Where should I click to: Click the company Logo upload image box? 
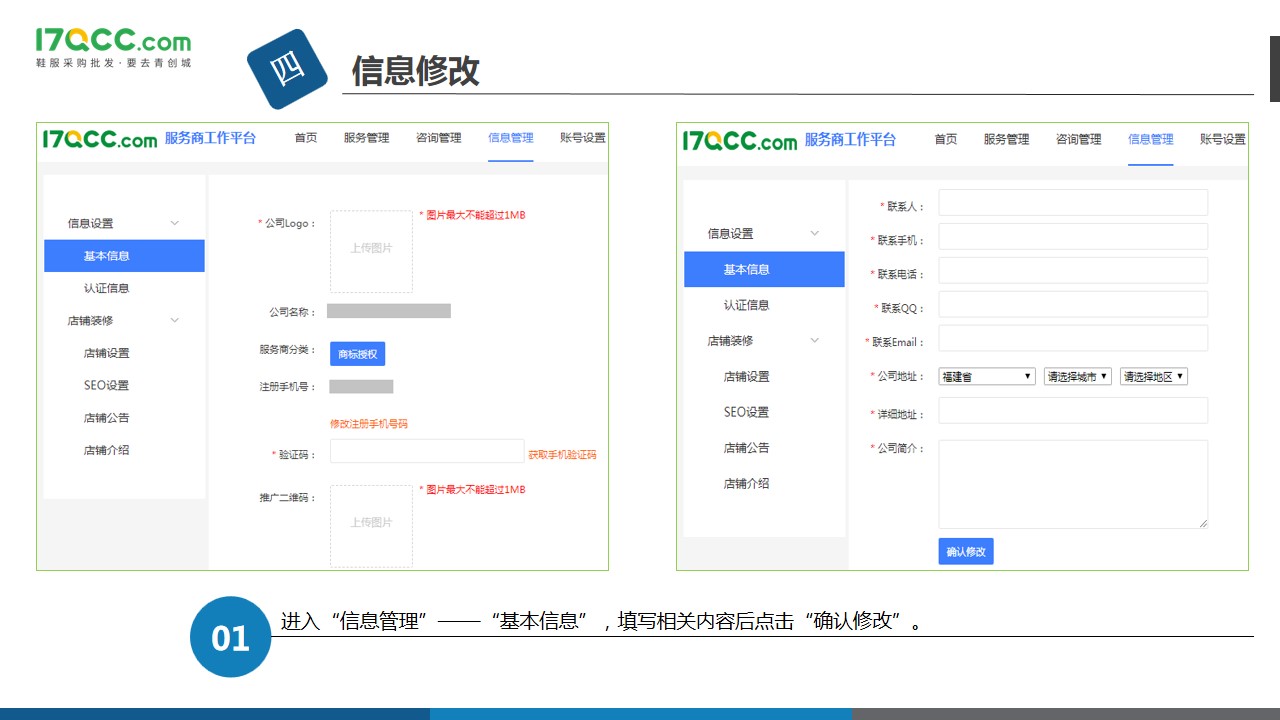tap(371, 250)
